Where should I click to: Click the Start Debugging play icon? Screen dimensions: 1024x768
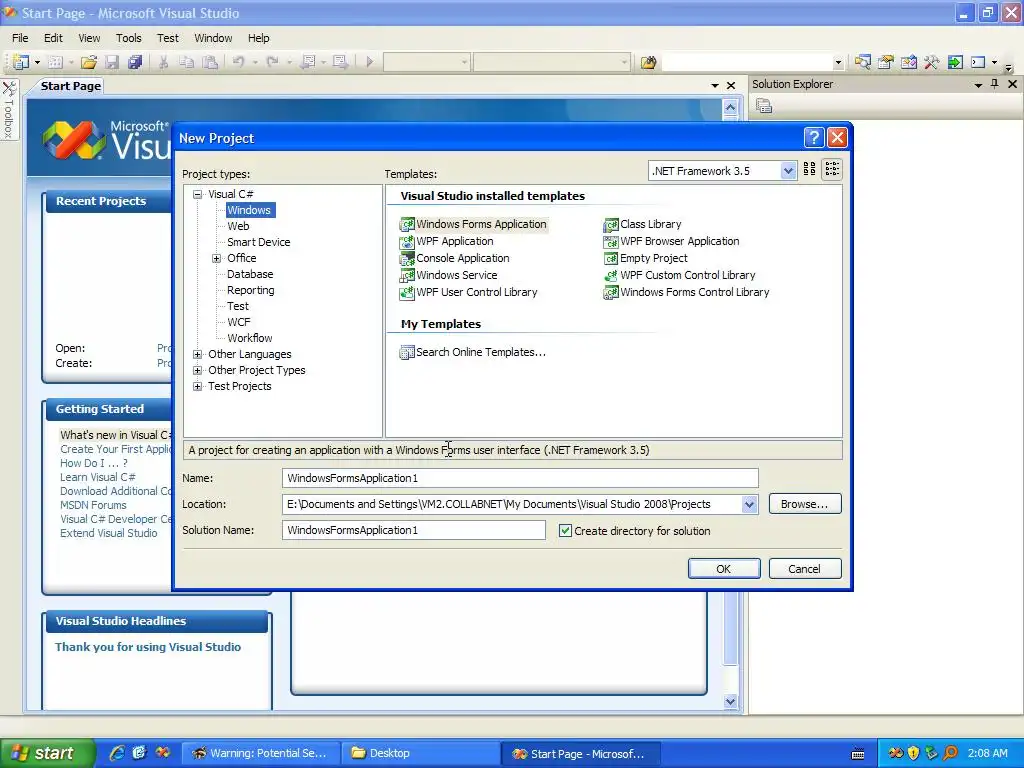pos(370,62)
